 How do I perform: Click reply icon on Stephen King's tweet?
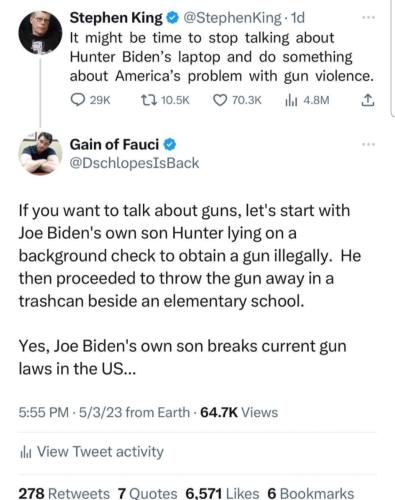coord(78,100)
